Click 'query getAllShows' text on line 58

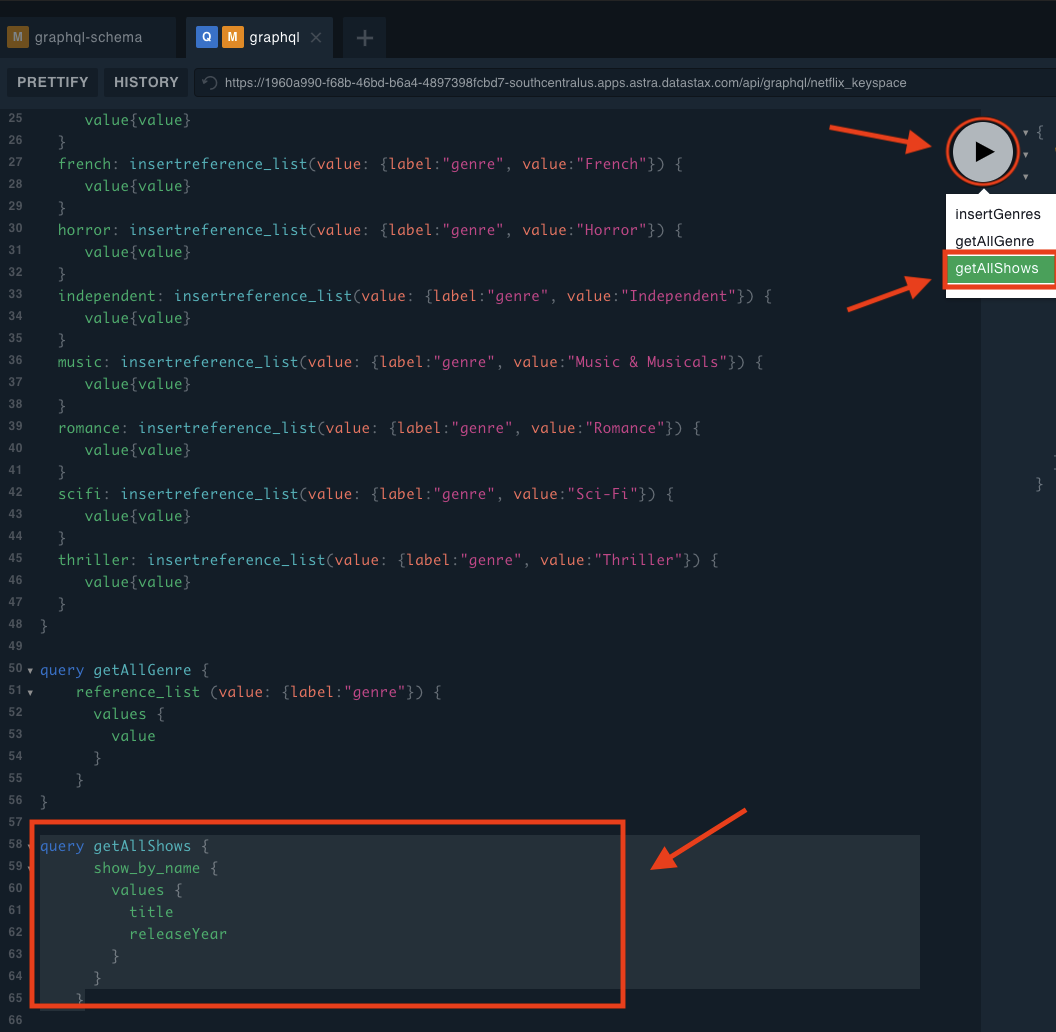tap(115, 846)
